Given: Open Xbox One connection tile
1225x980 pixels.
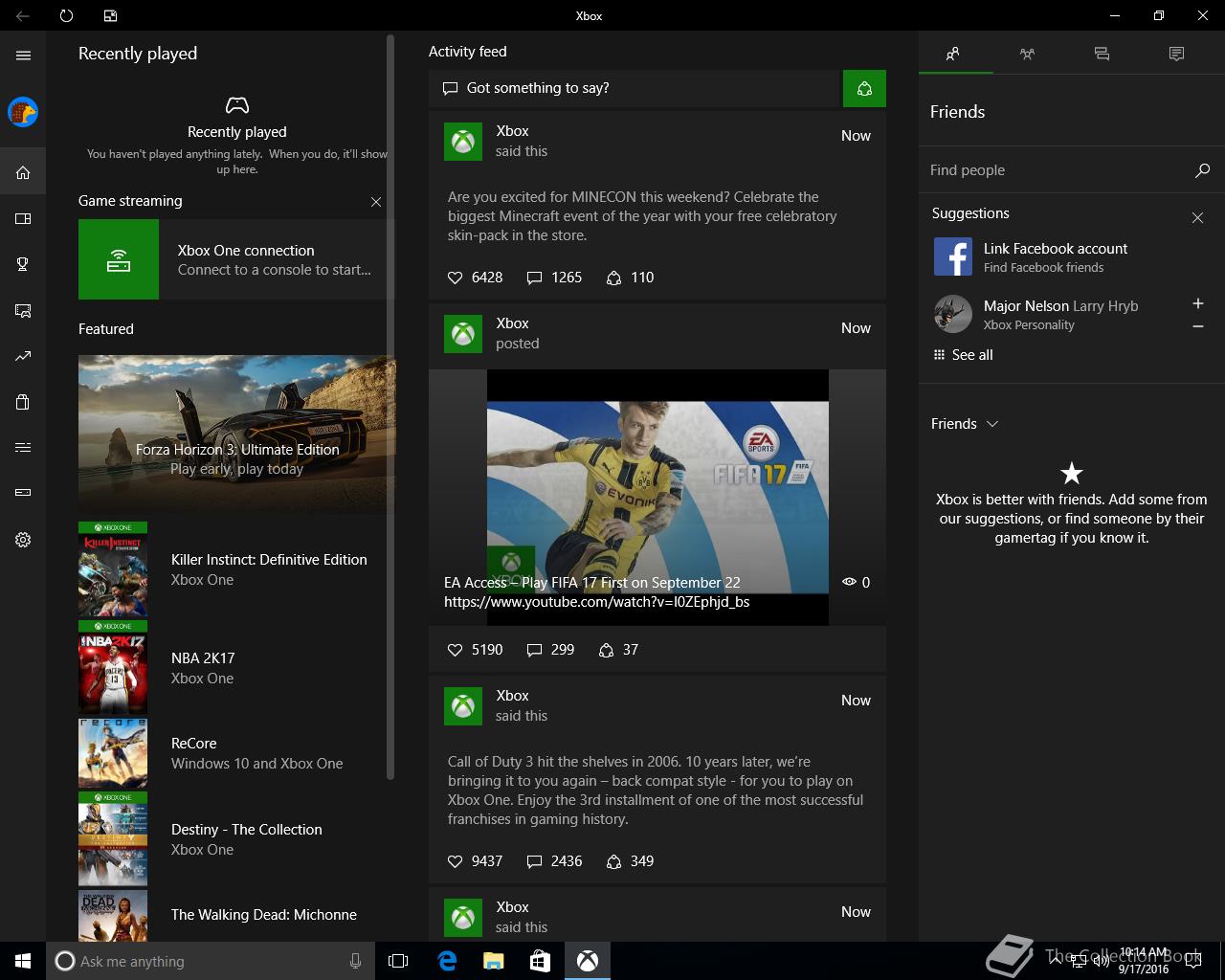Looking at the screenshot, I should (236, 259).
